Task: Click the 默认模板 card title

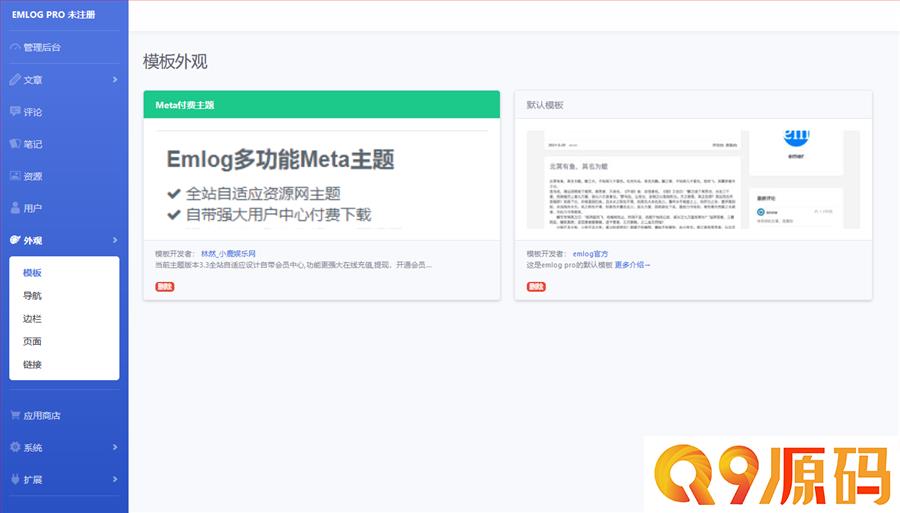Action: point(545,105)
